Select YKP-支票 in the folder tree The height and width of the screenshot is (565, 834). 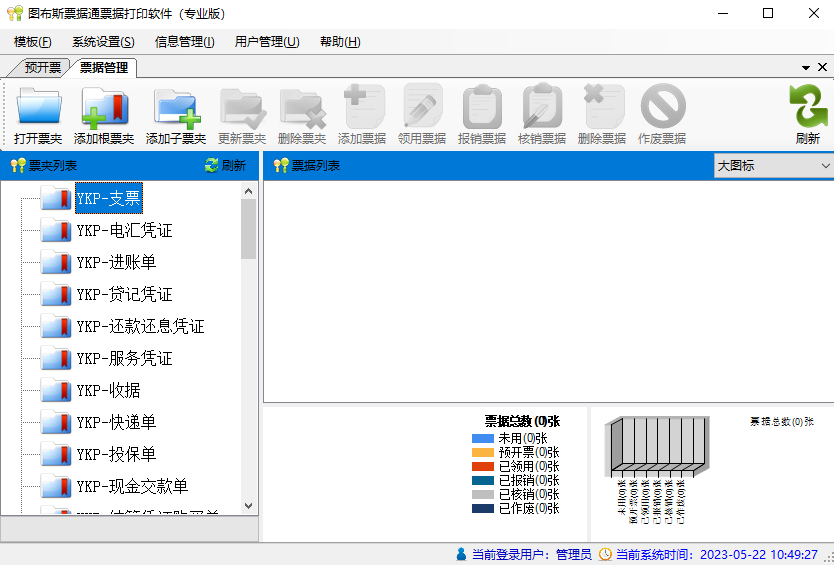tap(109, 198)
